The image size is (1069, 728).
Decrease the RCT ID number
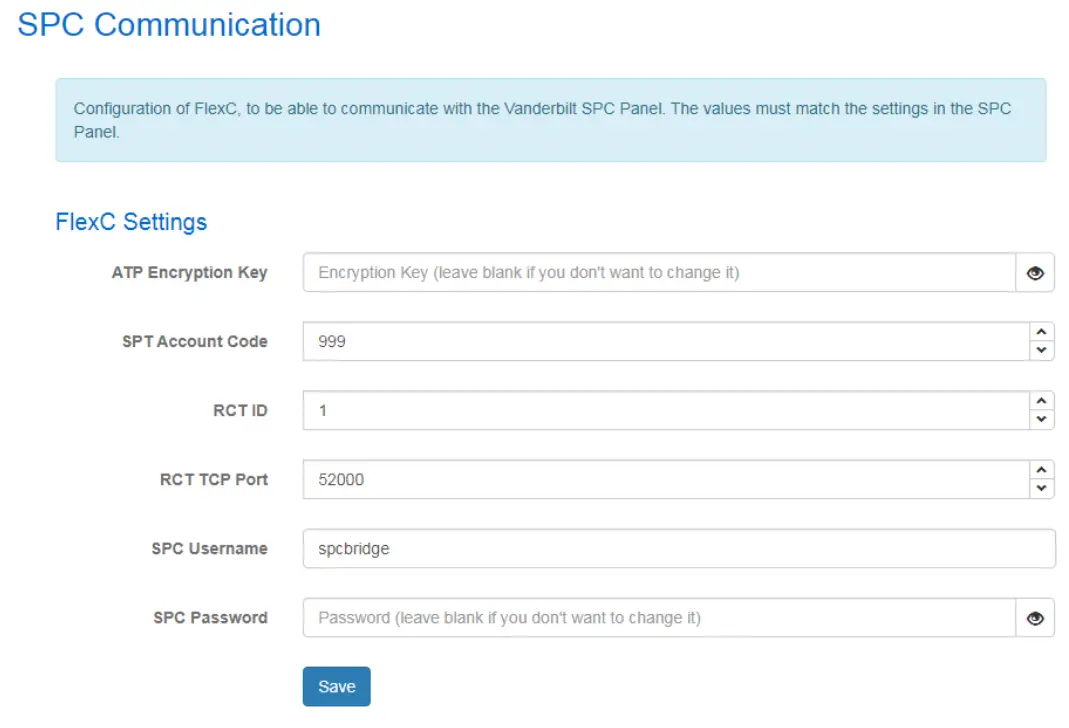click(1040, 418)
